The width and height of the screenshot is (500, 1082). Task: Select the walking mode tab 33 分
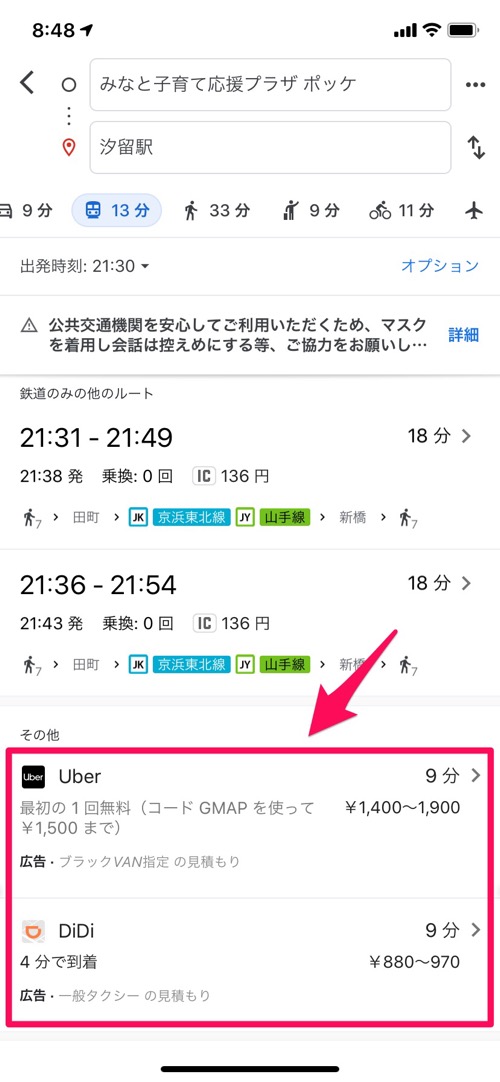tap(216, 210)
